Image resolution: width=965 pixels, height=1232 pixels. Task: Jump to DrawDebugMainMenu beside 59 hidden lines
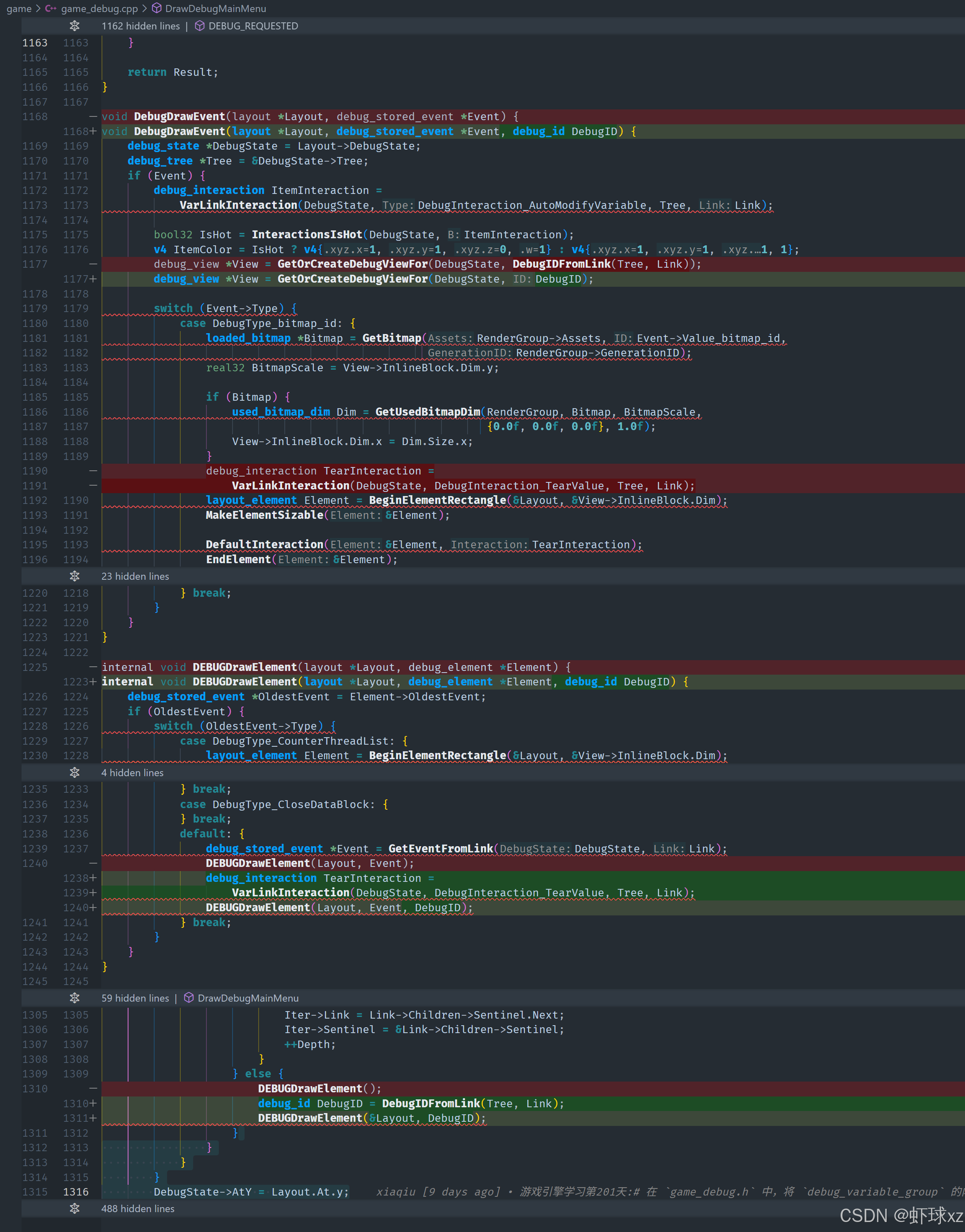click(x=248, y=998)
